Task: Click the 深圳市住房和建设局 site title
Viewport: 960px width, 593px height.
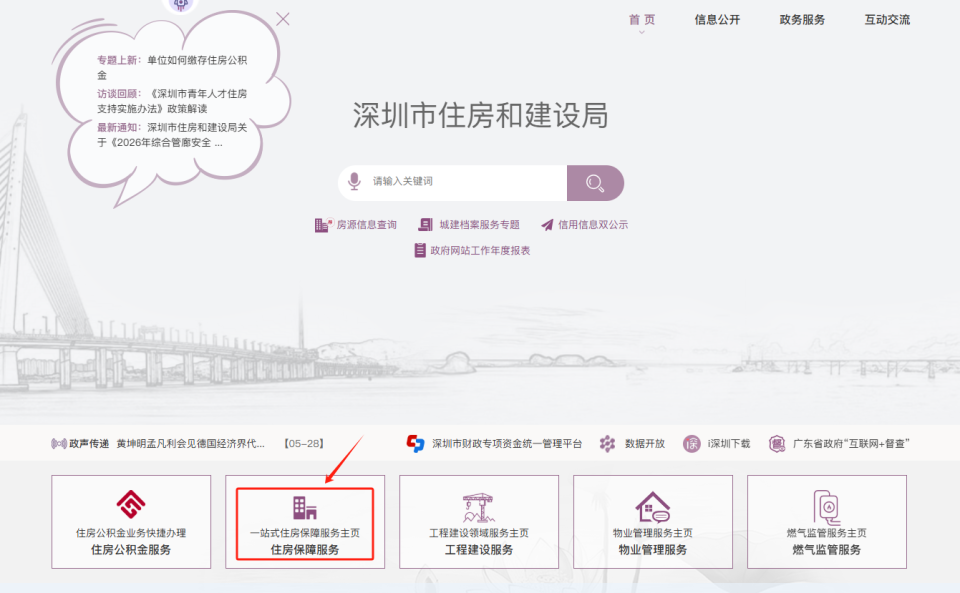Action: pos(481,115)
